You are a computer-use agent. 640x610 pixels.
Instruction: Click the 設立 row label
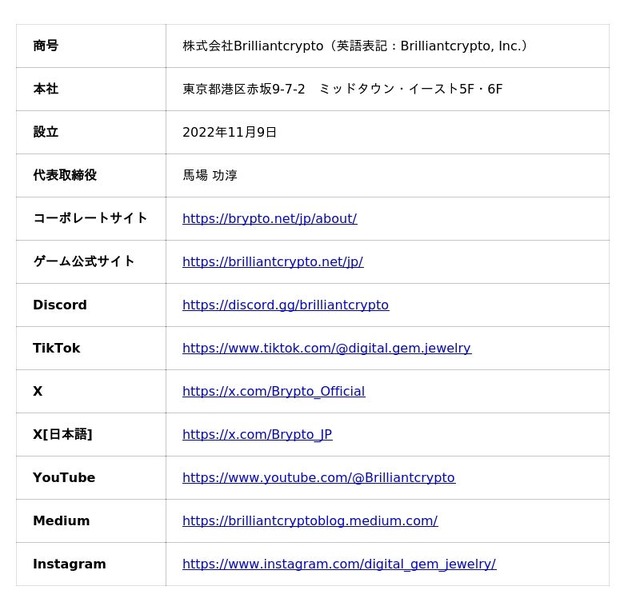pyautogui.click(x=46, y=132)
